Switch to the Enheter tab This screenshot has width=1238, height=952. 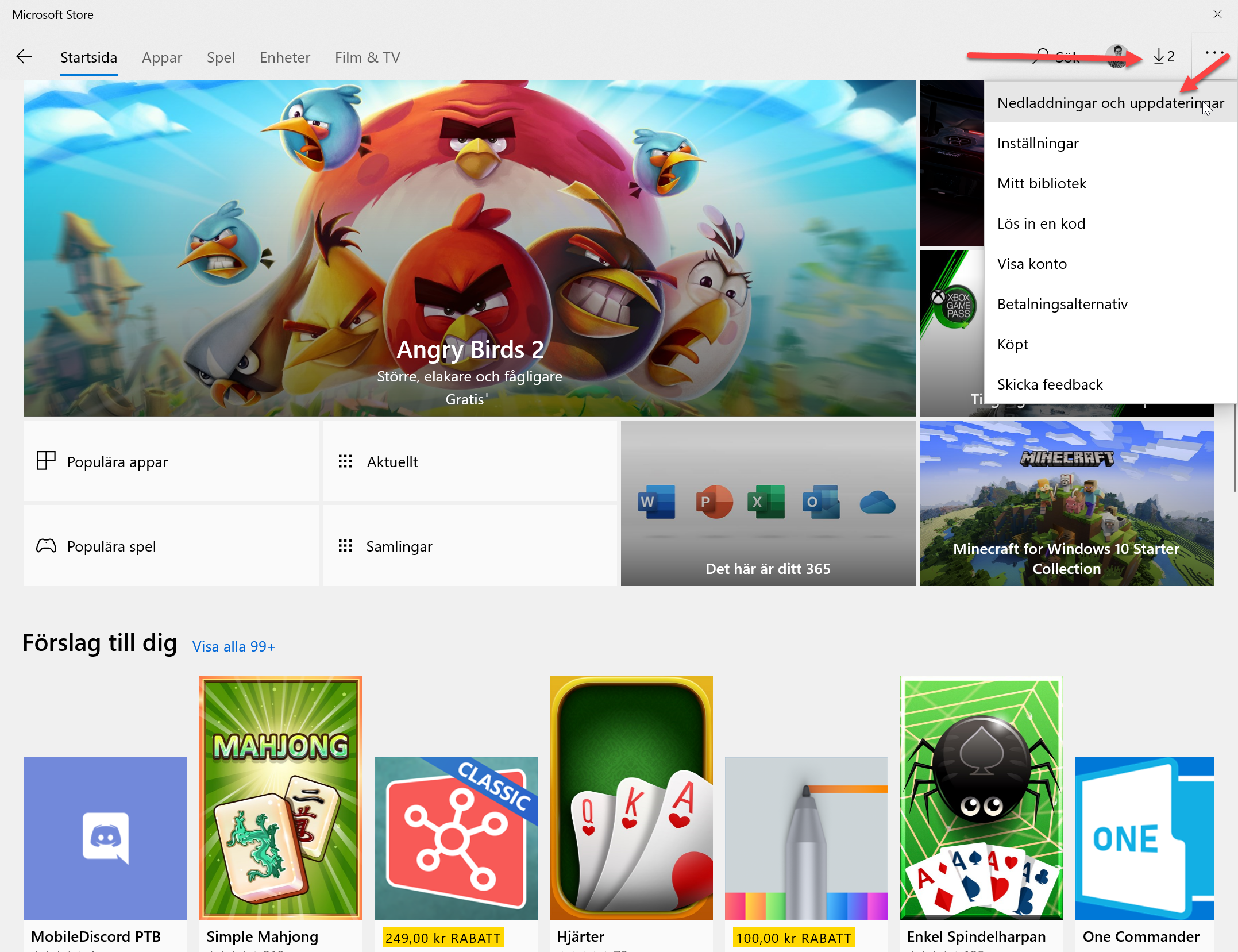click(285, 57)
